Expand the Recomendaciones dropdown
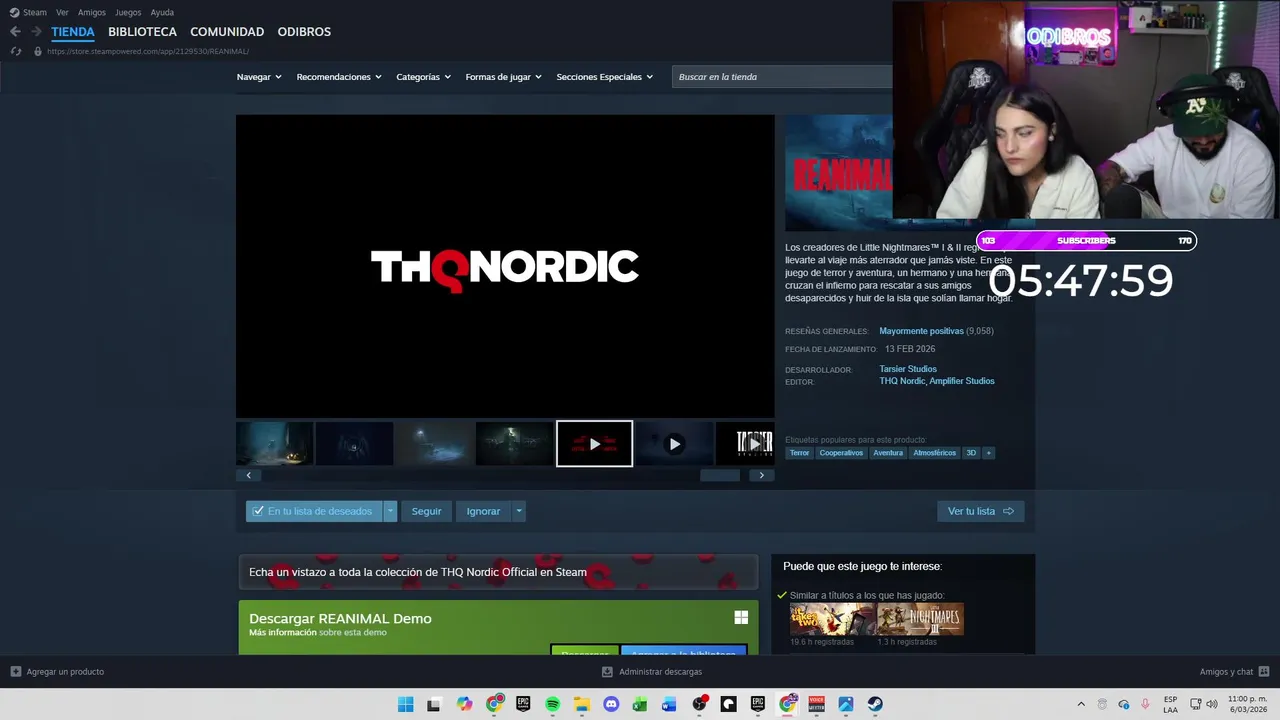Image resolution: width=1280 pixels, height=720 pixels. [339, 77]
